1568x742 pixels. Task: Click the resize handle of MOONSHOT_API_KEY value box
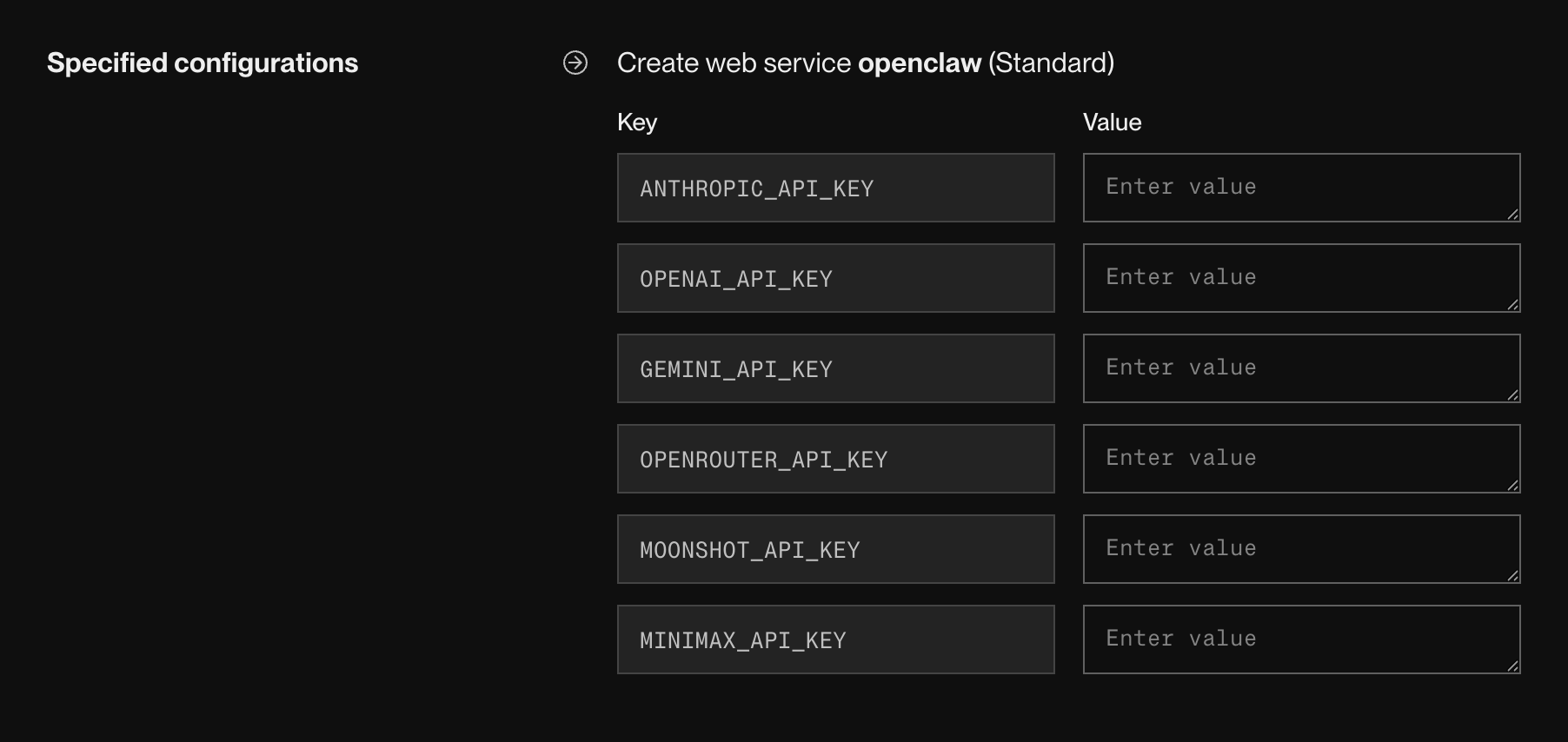click(x=1513, y=576)
